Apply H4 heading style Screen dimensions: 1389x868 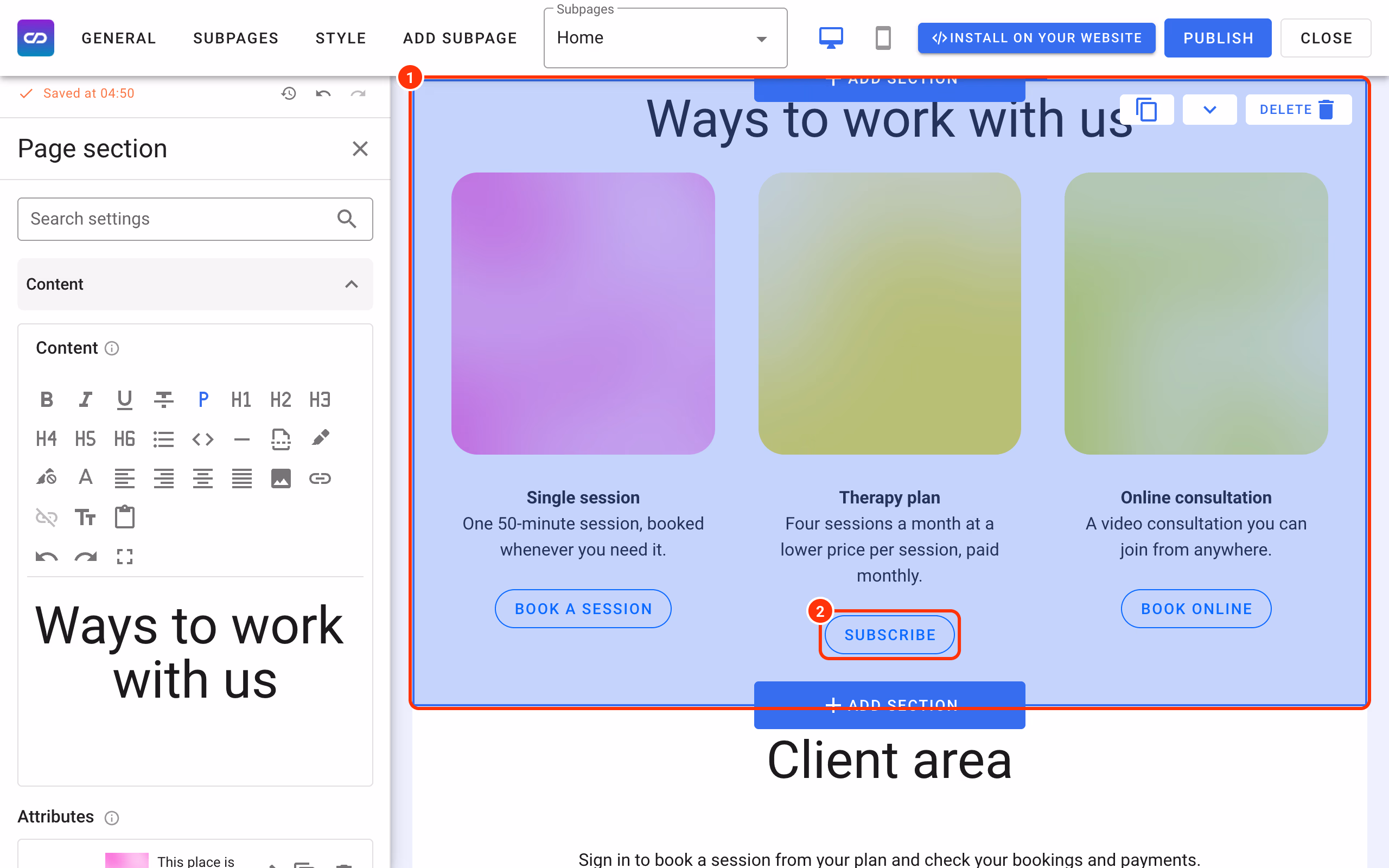(47, 439)
